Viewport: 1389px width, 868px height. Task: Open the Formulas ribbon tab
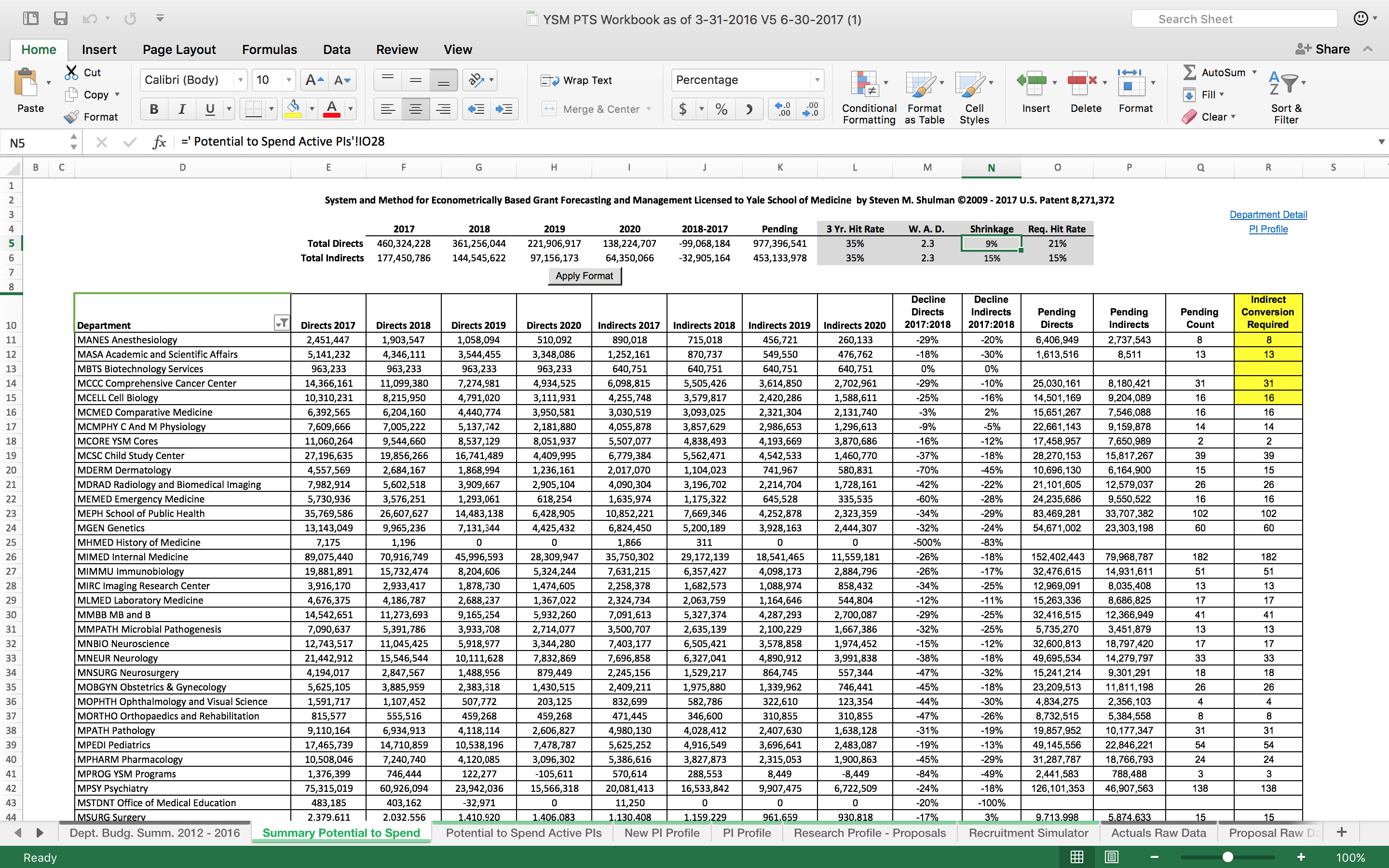click(269, 50)
